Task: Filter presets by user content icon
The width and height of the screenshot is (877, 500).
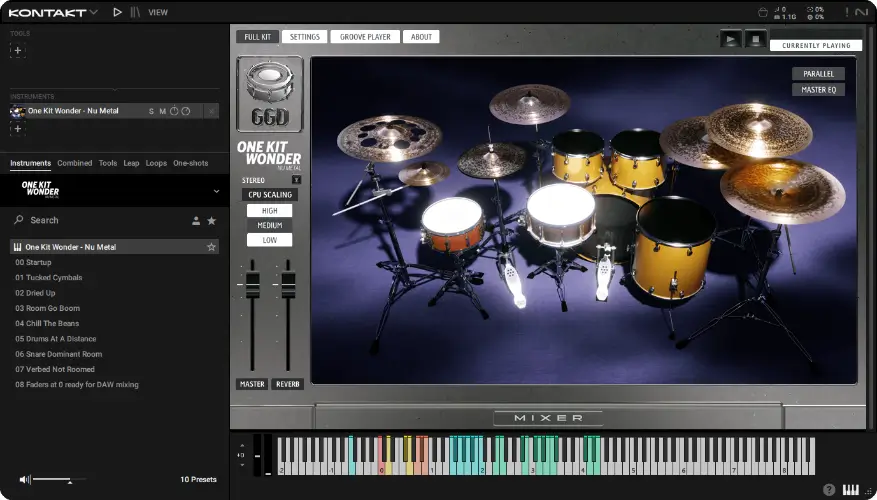Action: pyautogui.click(x=196, y=220)
